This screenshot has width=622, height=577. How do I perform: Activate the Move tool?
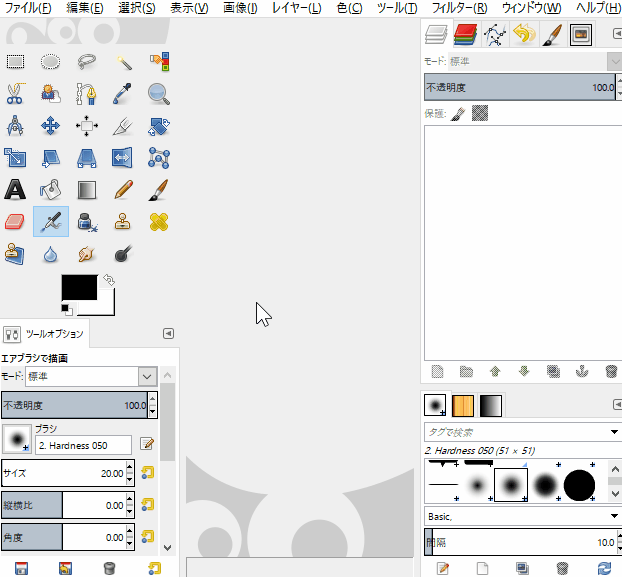(x=50, y=126)
